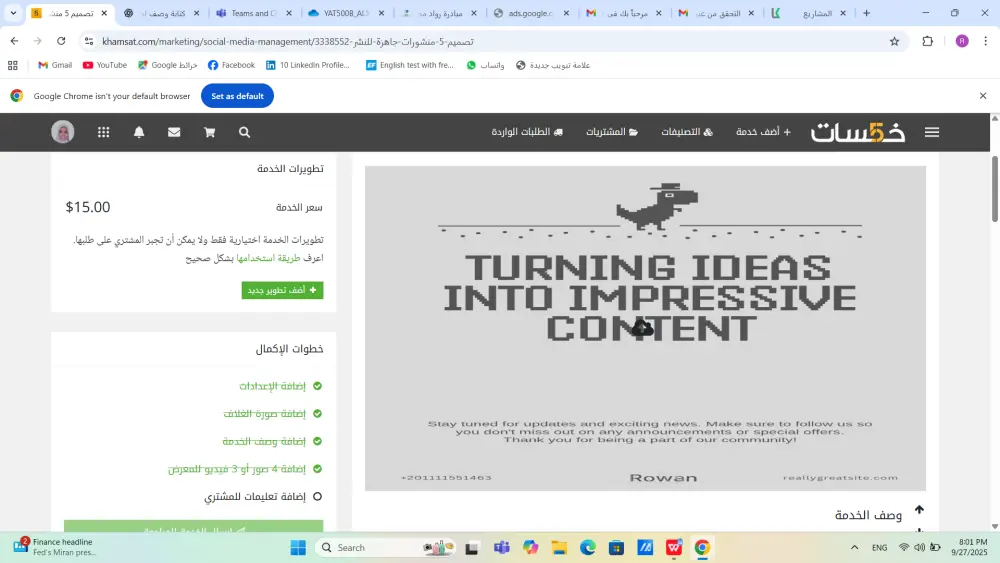Show hidden system tray icons chevron
Viewport: 1000px width, 563px height.
click(855, 548)
